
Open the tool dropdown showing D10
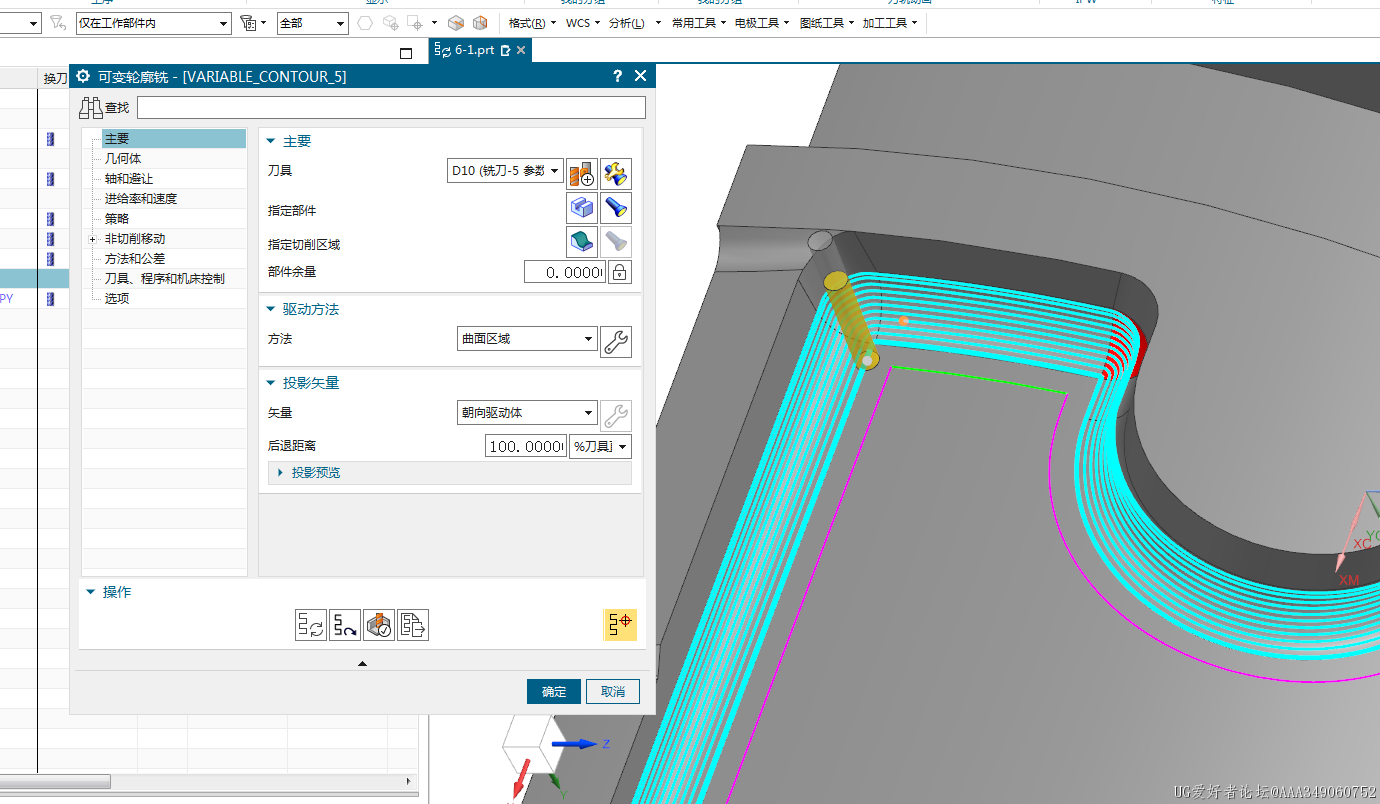[x=505, y=171]
